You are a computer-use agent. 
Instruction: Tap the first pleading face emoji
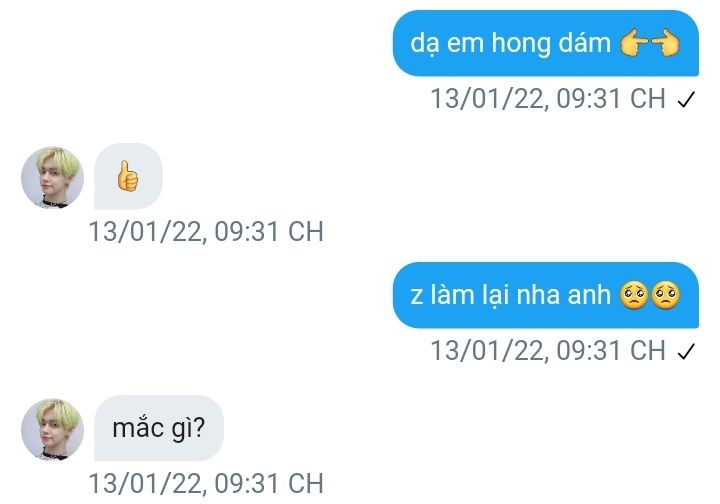(634, 295)
